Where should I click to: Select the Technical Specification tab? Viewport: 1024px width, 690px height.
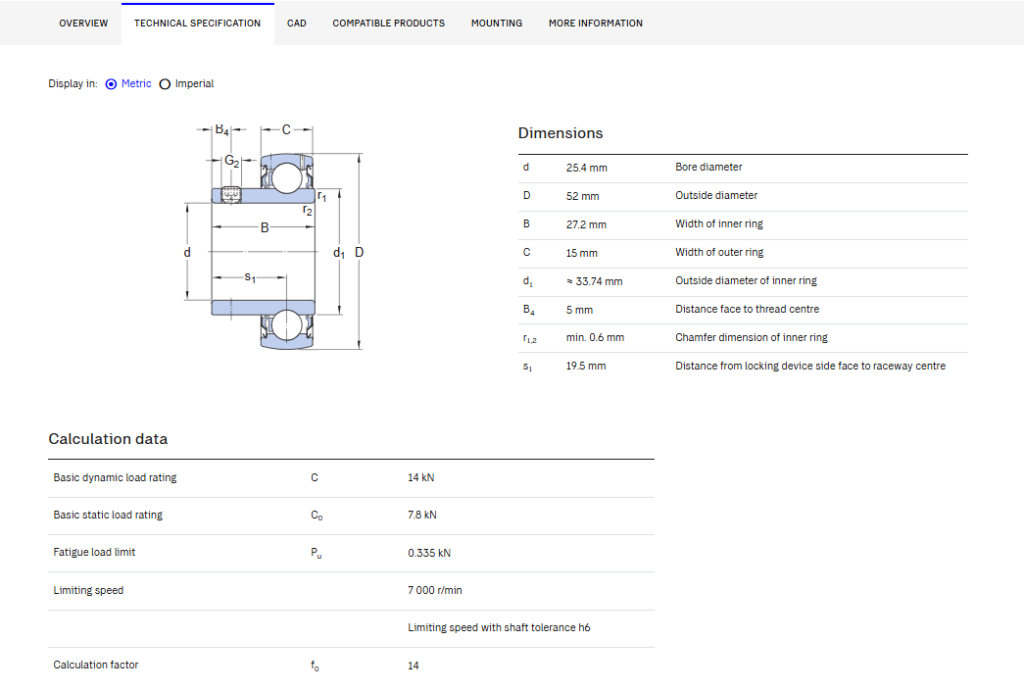click(x=197, y=24)
